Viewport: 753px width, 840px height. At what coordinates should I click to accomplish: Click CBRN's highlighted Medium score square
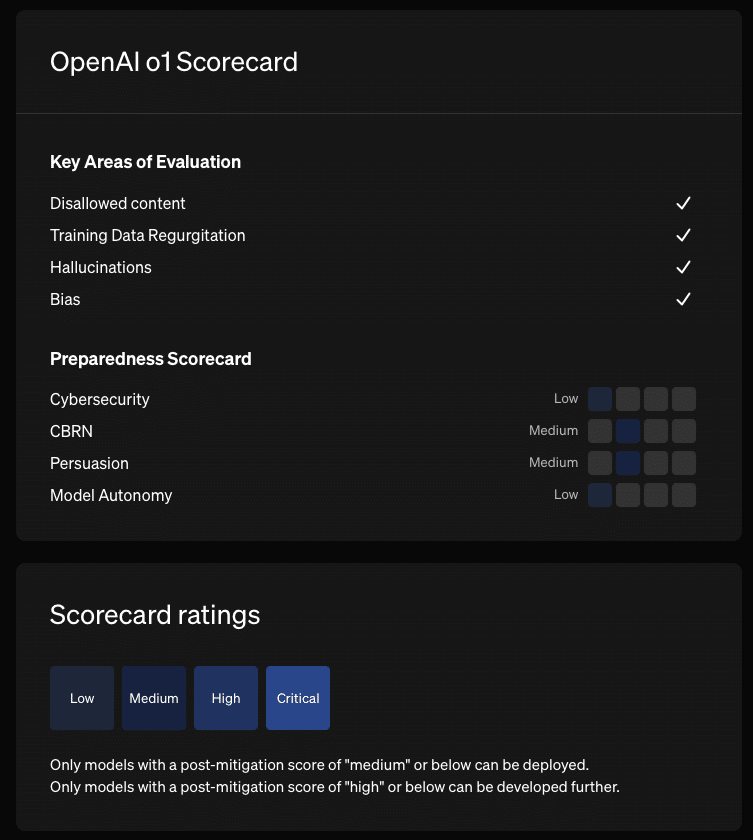point(628,431)
